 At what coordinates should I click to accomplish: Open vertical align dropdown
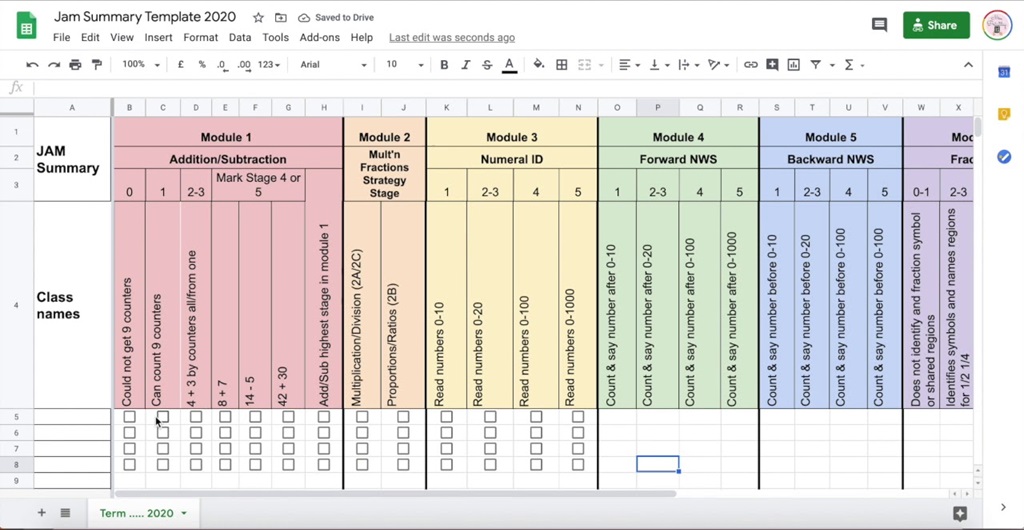(659, 65)
